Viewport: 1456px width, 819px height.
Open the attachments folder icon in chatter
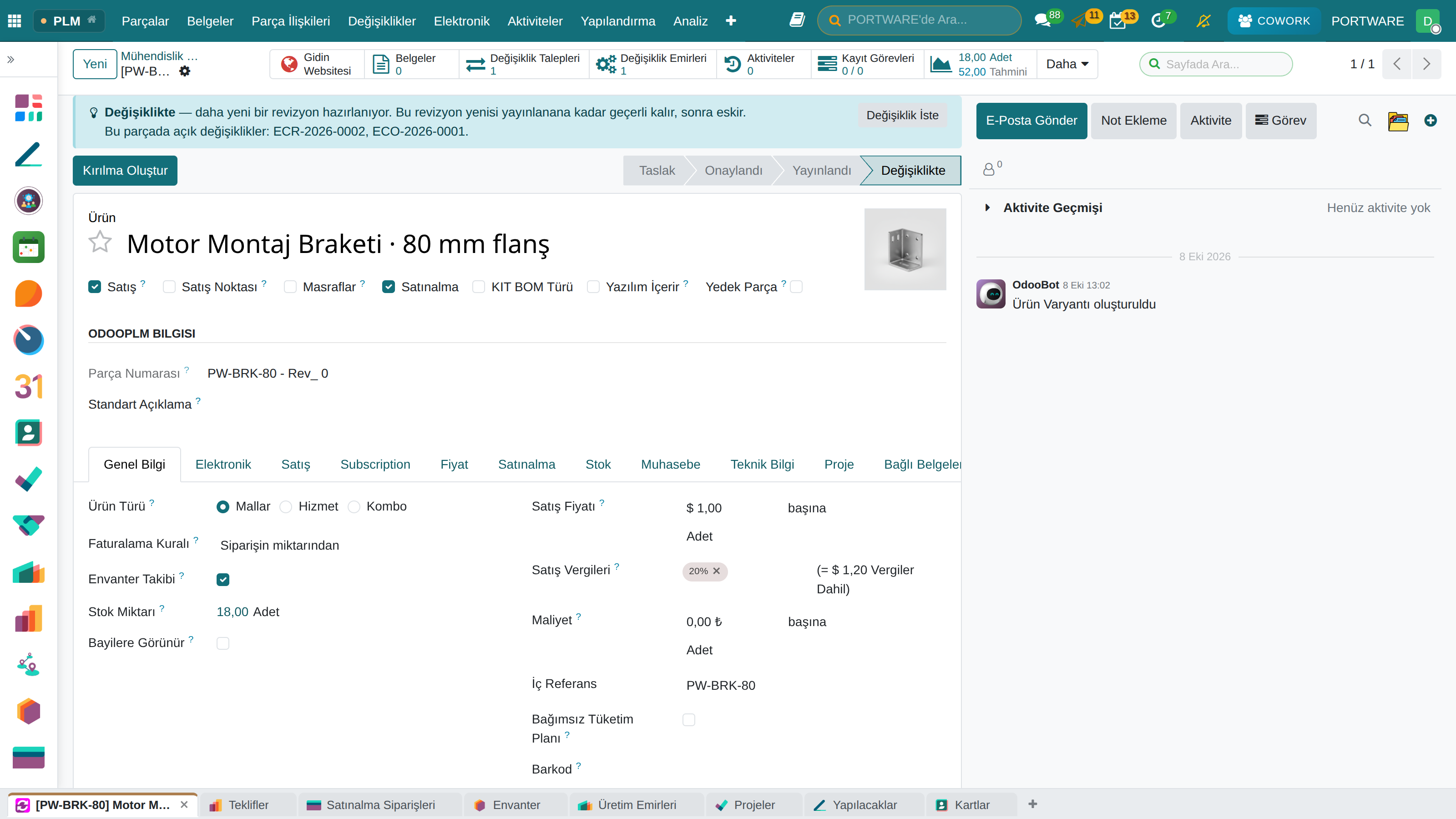click(1398, 121)
